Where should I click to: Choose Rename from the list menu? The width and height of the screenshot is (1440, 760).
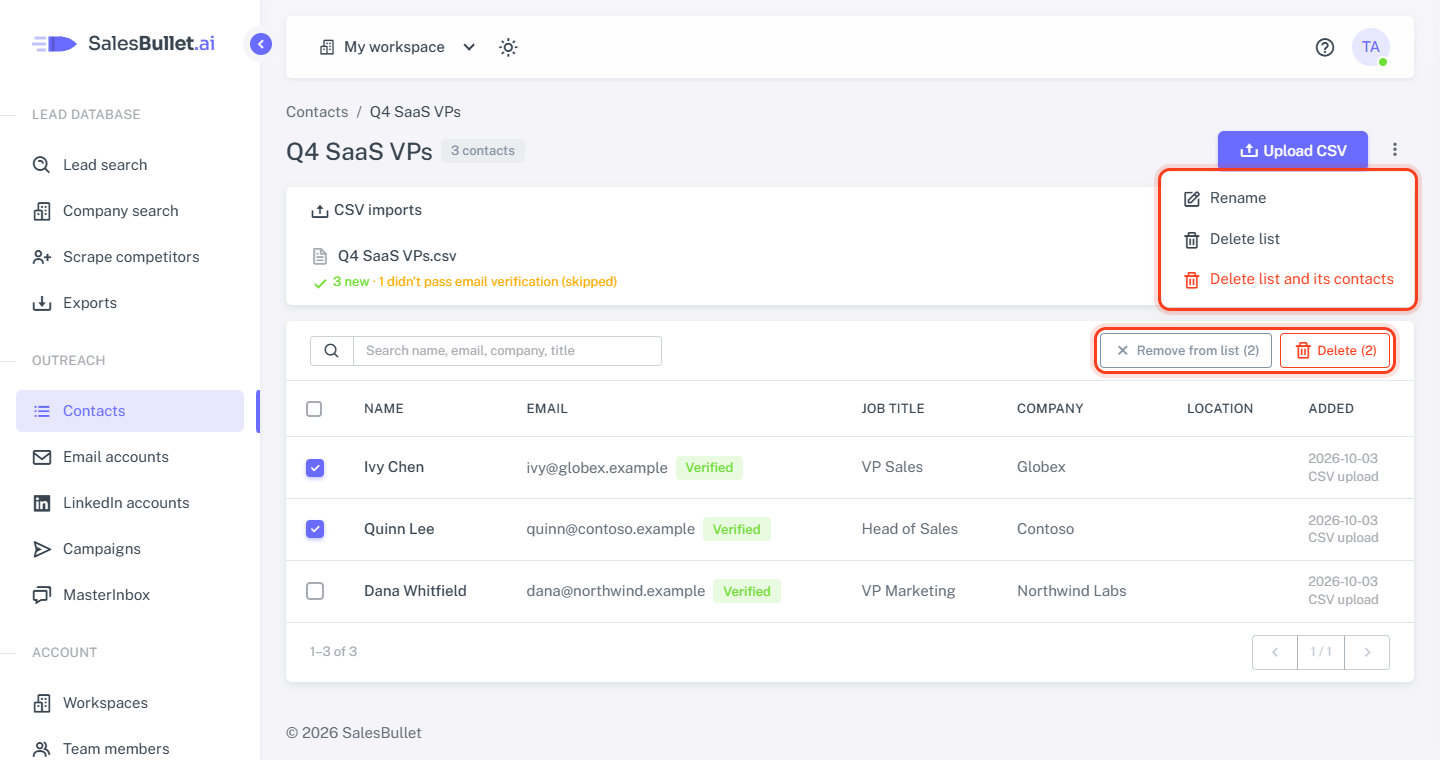(x=1288, y=198)
